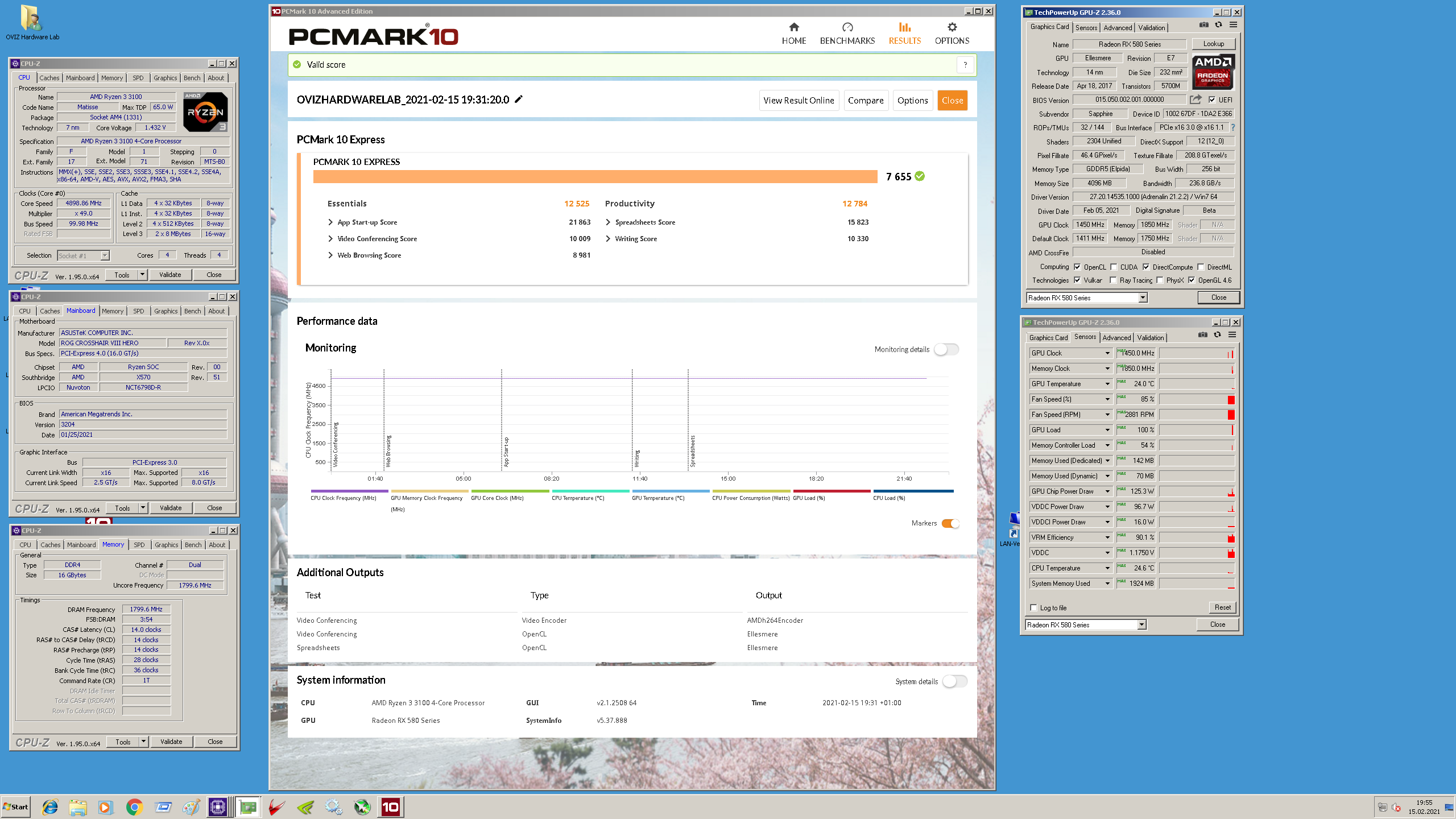
Task: Toggle OpenCL checkbox in GPU-Z
Action: point(1077,267)
